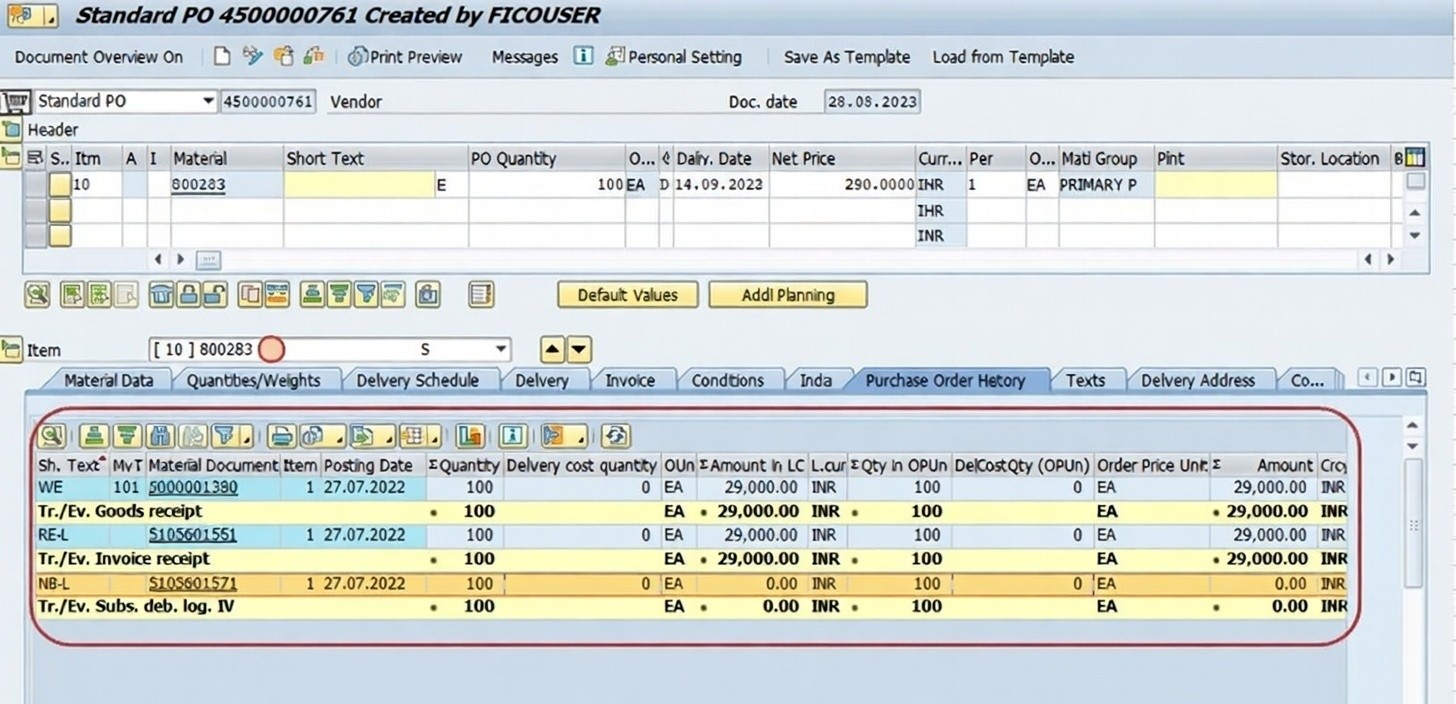1456x704 pixels.
Task: Click the Default Values button
Action: (x=627, y=295)
